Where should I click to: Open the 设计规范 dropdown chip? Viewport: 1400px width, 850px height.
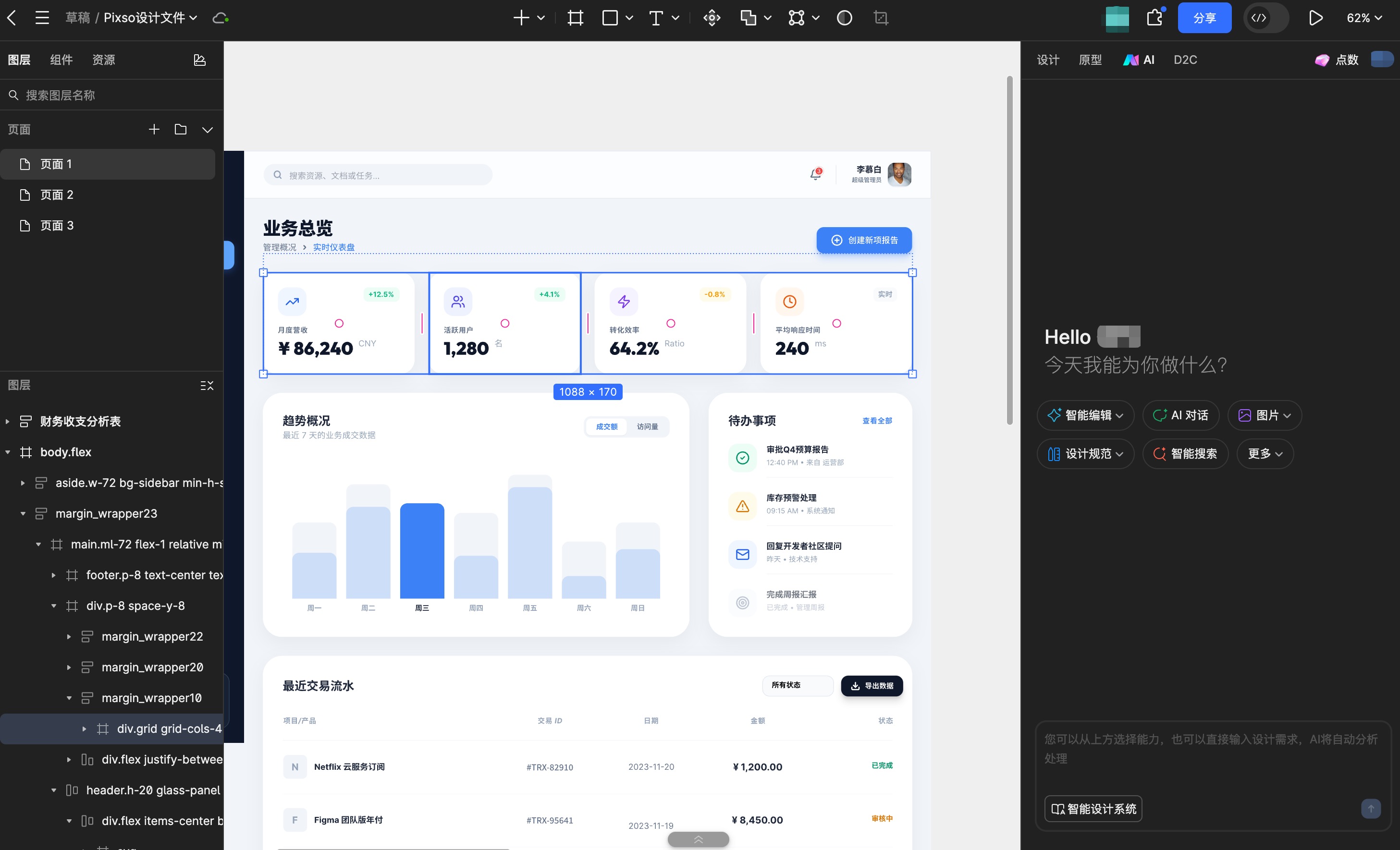(1085, 454)
